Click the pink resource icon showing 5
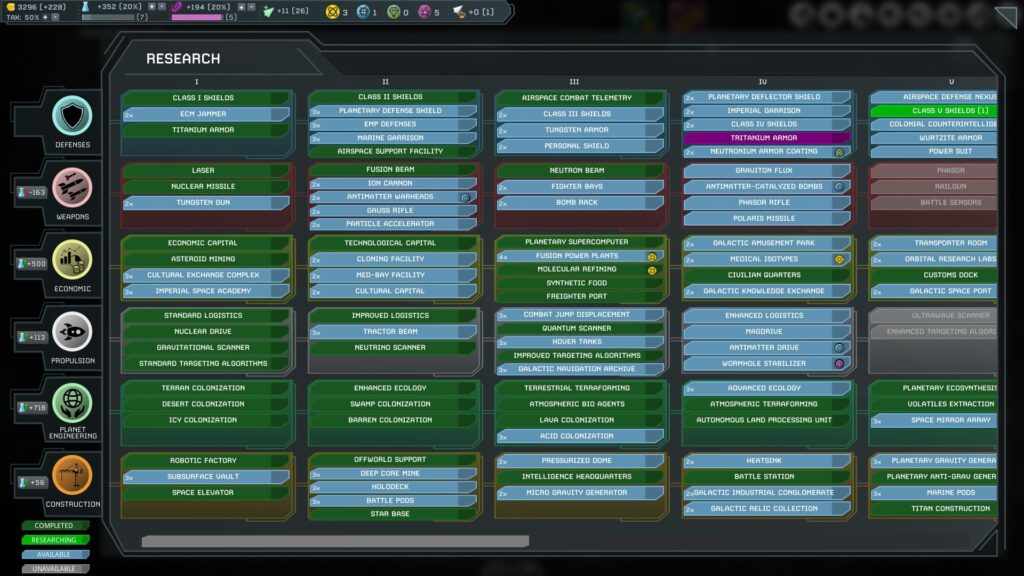This screenshot has width=1024, height=576. (423, 12)
